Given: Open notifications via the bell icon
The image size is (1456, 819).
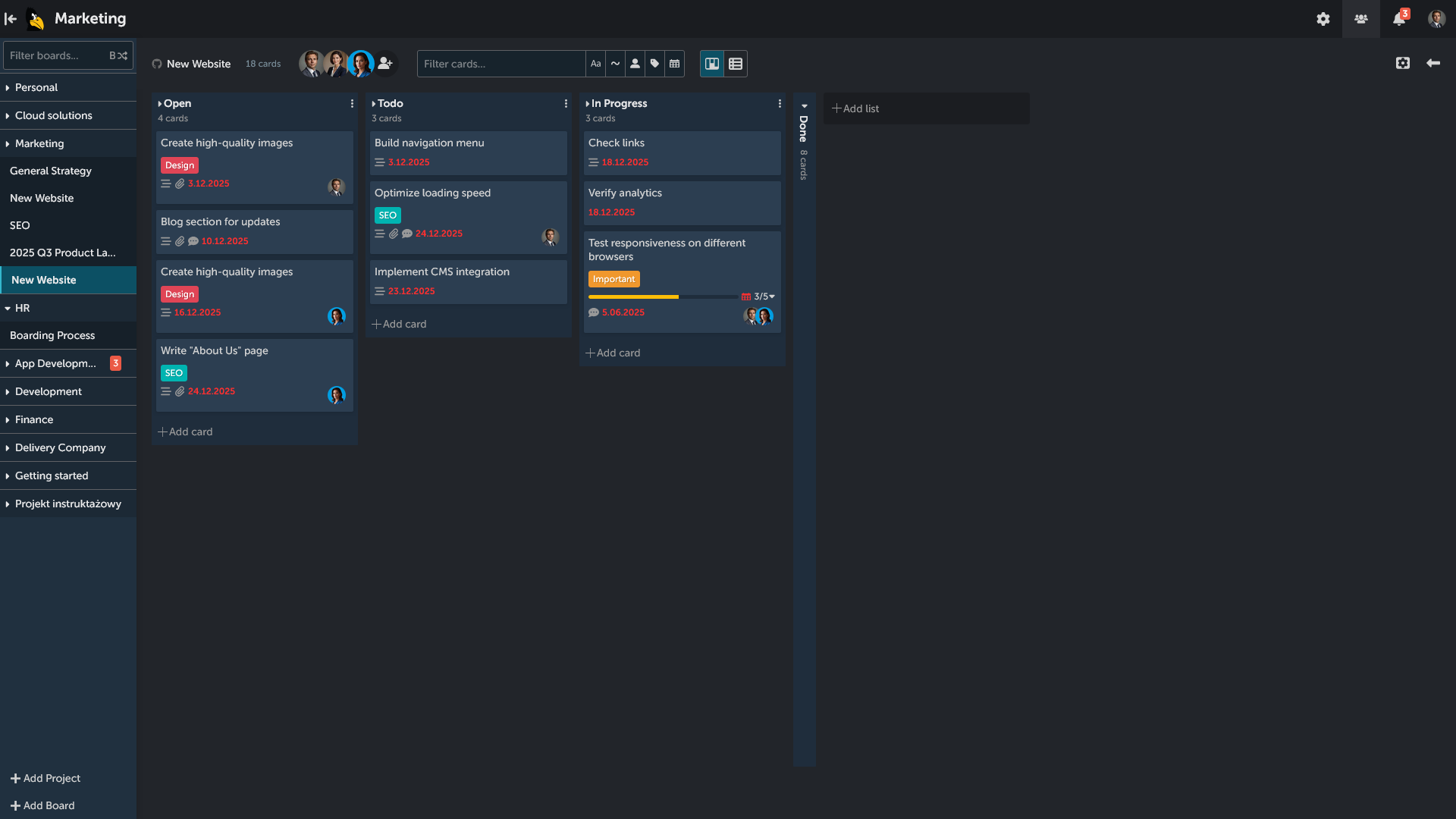Looking at the screenshot, I should [x=1398, y=18].
